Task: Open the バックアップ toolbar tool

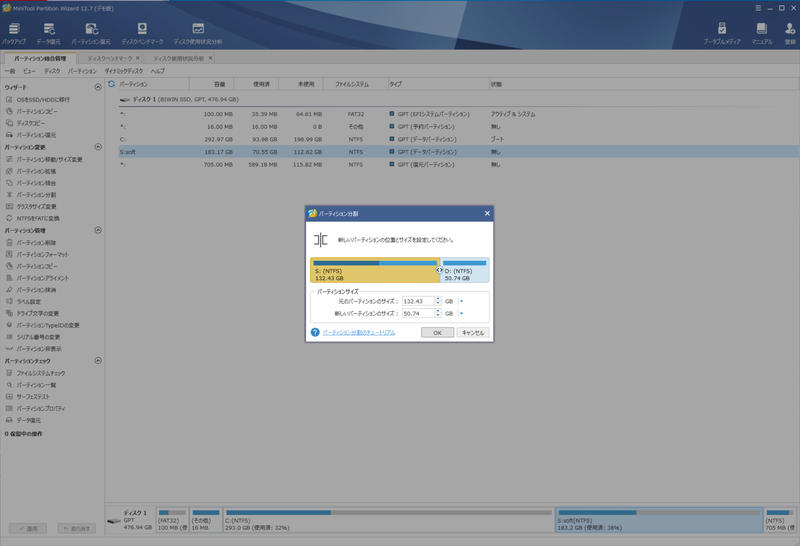Action: click(x=14, y=34)
